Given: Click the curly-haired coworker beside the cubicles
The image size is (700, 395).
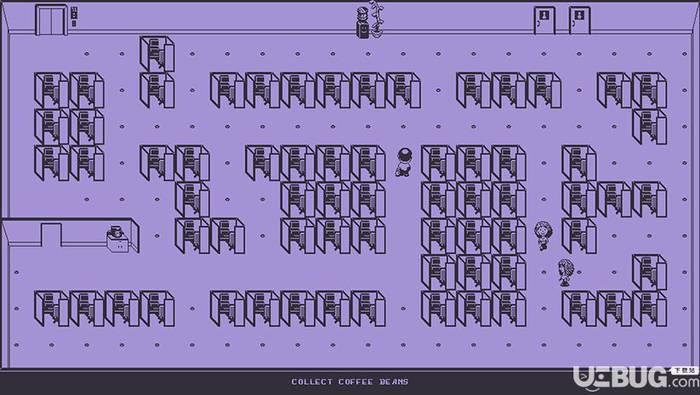Looking at the screenshot, I should (543, 235).
